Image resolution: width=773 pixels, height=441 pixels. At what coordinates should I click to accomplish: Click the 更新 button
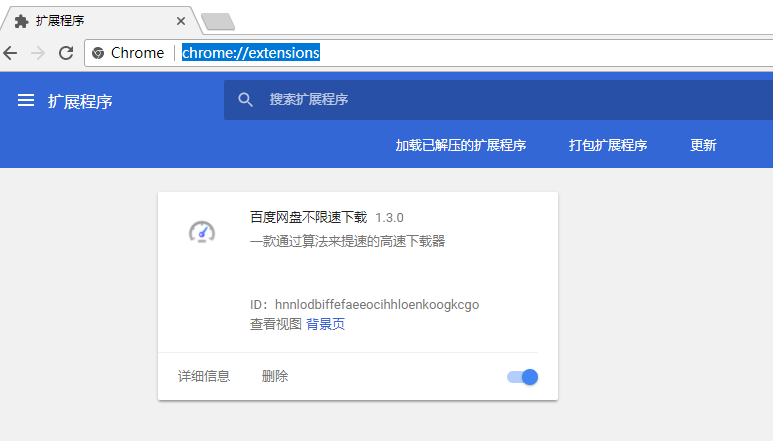(703, 145)
